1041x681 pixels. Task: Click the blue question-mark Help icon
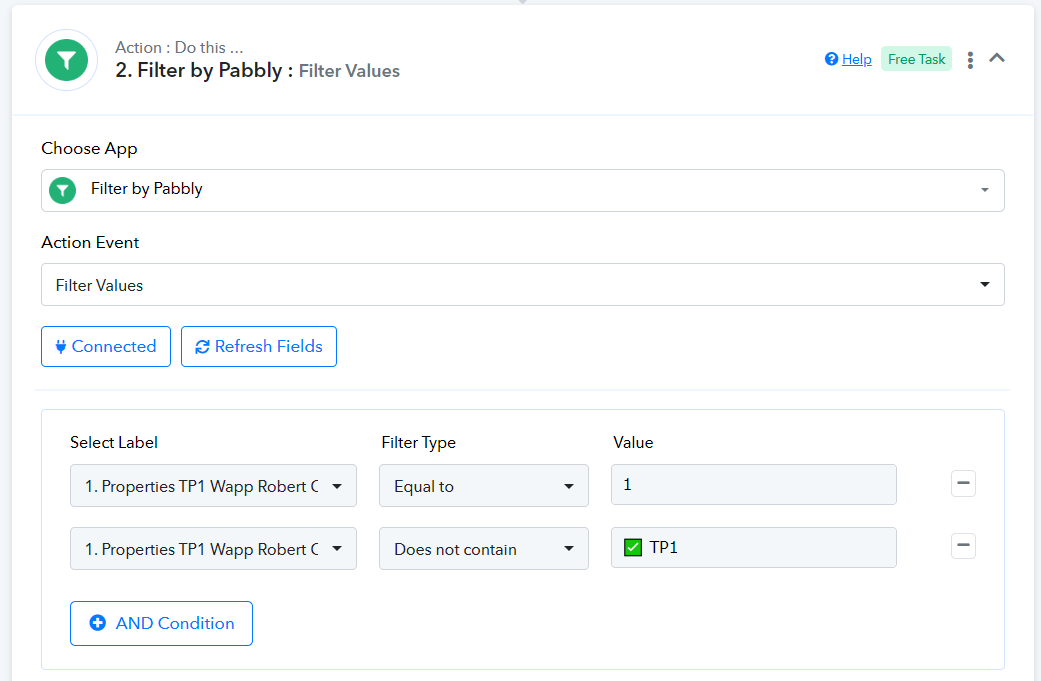[x=831, y=59]
